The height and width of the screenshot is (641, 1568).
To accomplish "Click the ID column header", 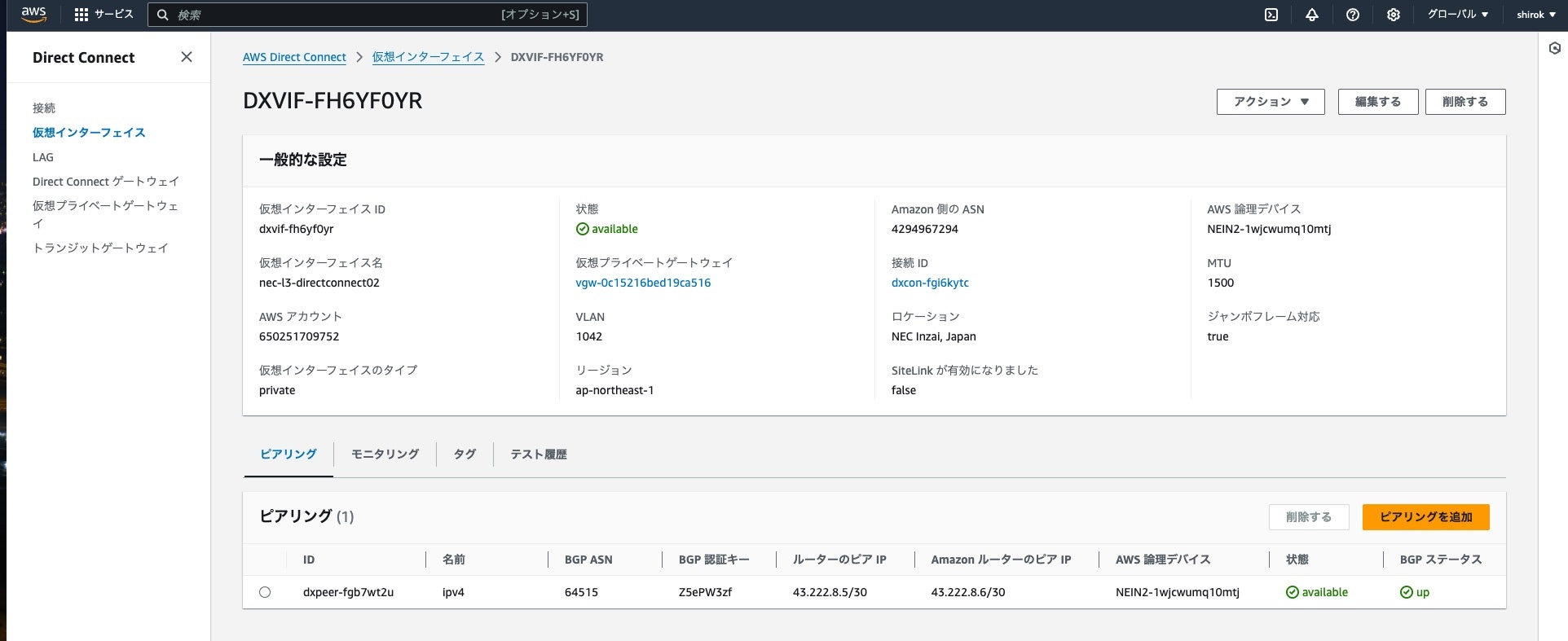I will [309, 560].
